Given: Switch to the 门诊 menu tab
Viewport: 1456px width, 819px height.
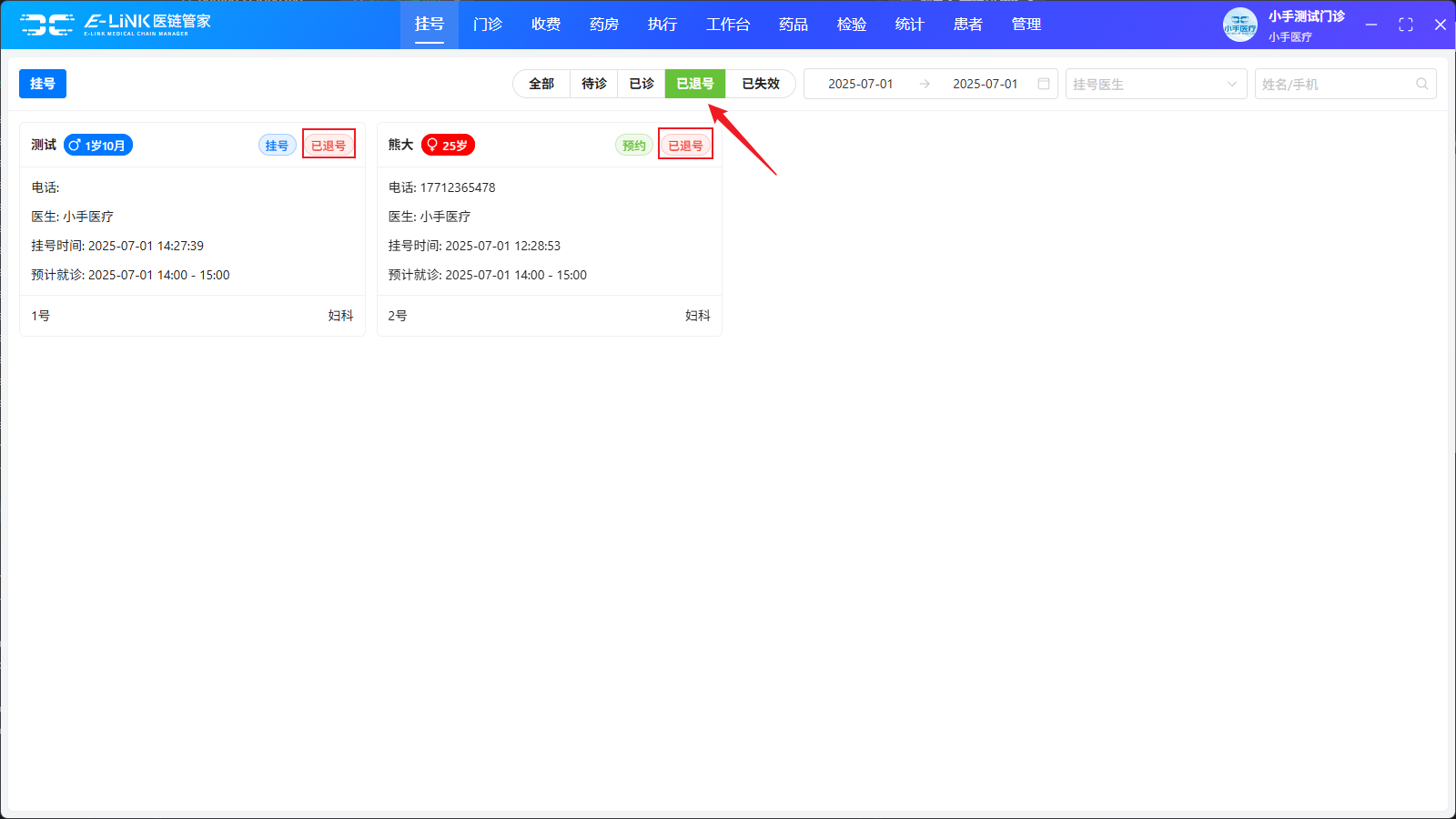Looking at the screenshot, I should tap(488, 25).
